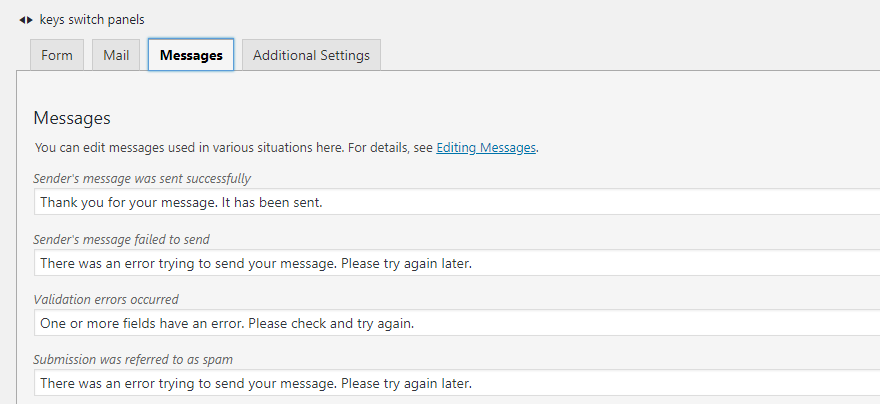Click the 'Sender's message failed to send' label

point(121,239)
